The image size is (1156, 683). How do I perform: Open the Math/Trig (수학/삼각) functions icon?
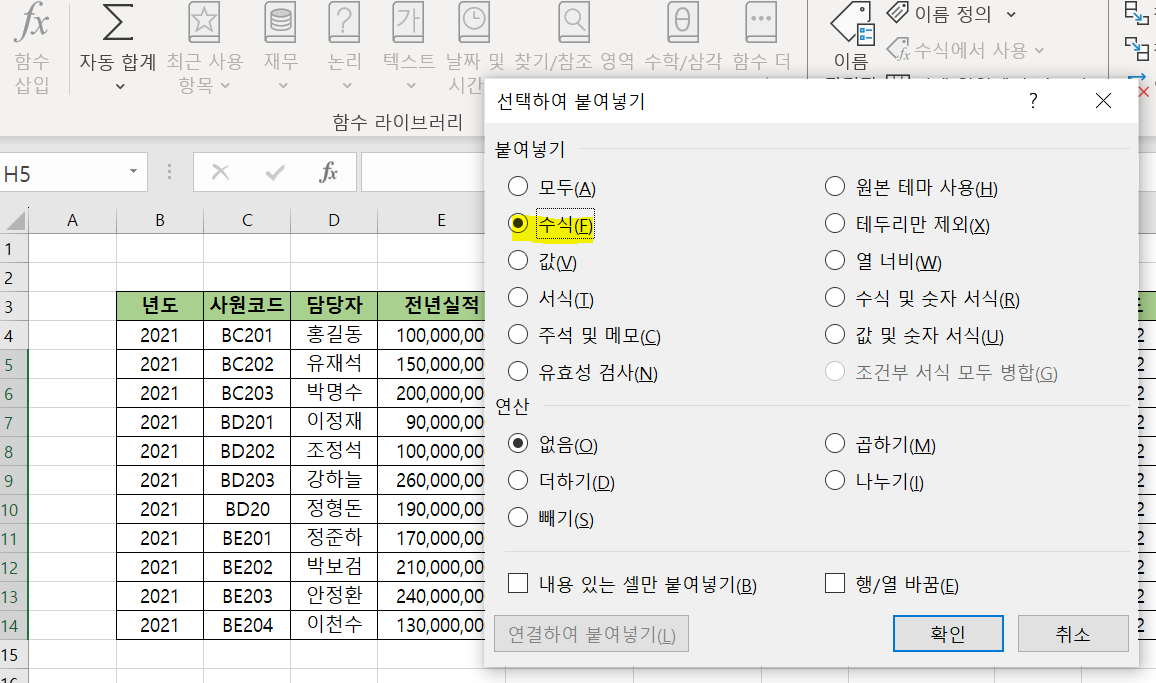683,21
